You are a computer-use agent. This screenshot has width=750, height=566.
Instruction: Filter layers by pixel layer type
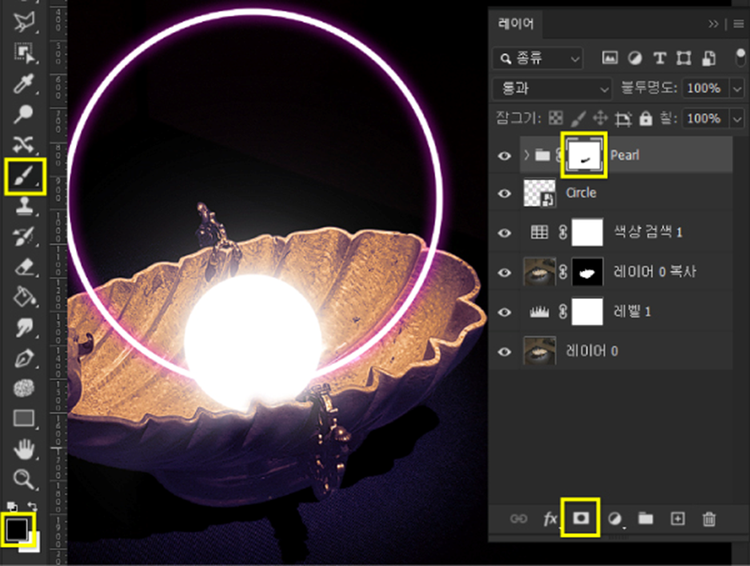609,58
